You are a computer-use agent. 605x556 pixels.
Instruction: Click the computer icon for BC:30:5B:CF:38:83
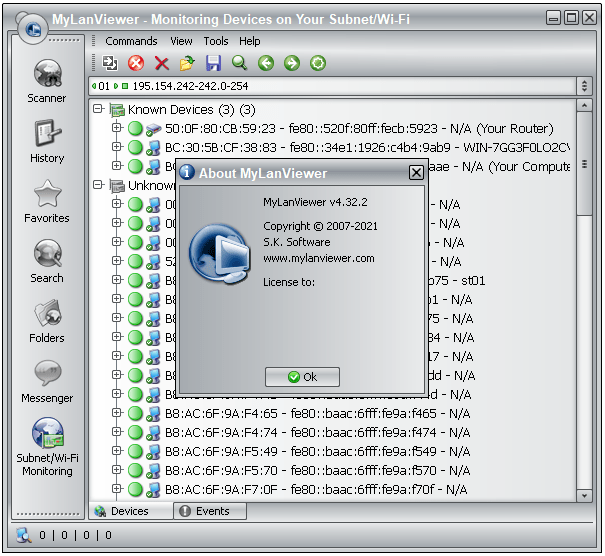coord(153,148)
